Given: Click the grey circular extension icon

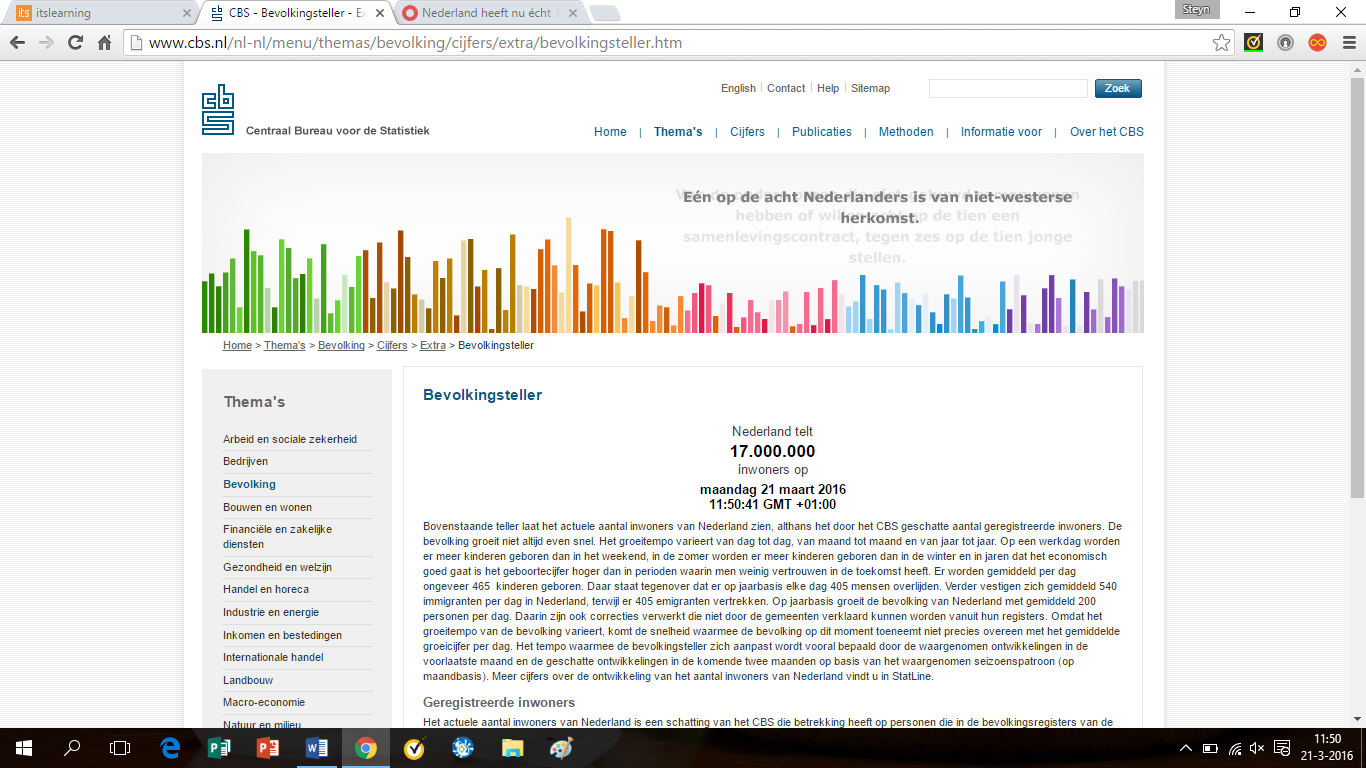Looking at the screenshot, I should 1285,43.
